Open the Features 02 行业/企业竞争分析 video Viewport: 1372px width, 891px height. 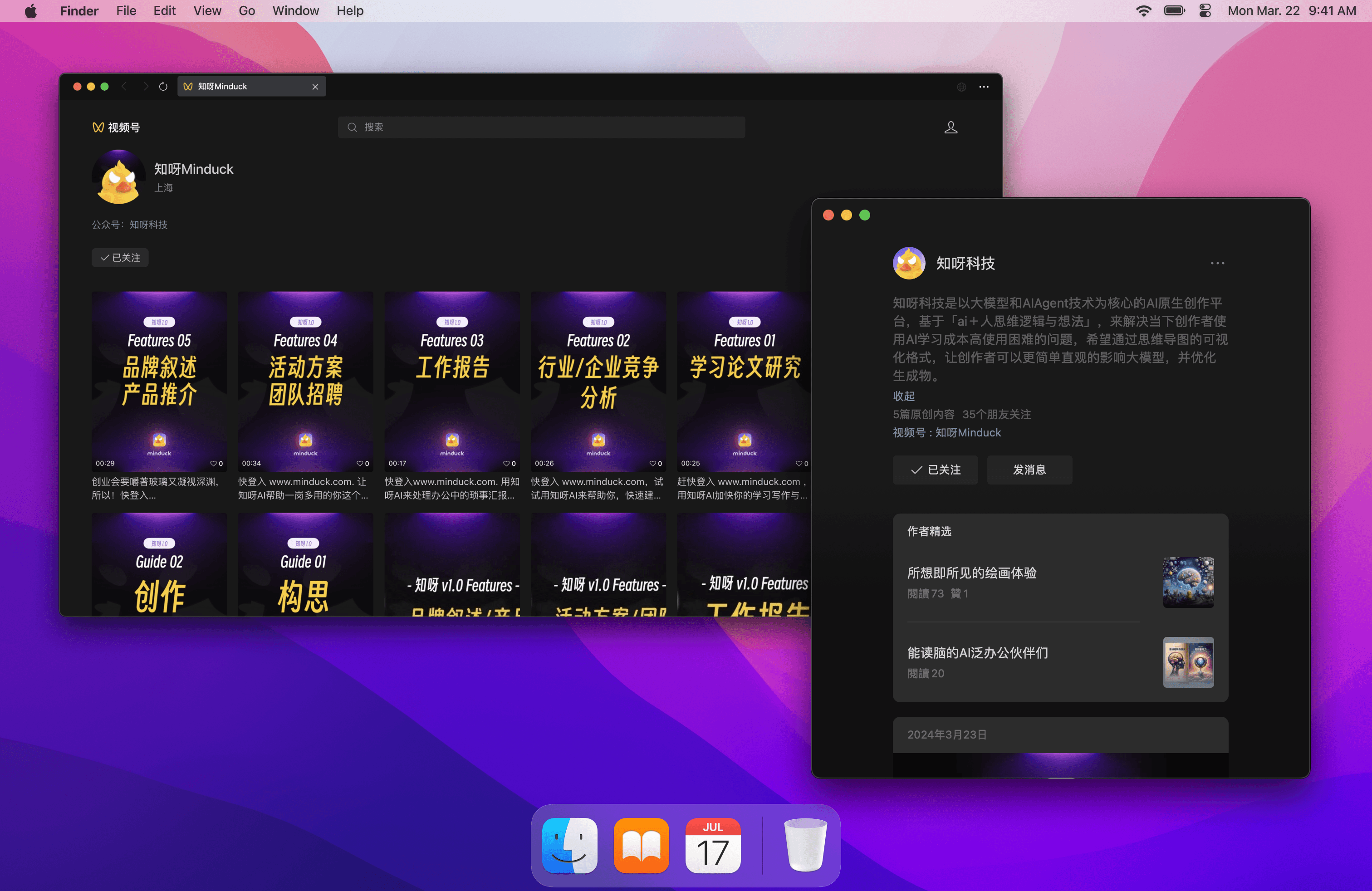click(x=598, y=382)
